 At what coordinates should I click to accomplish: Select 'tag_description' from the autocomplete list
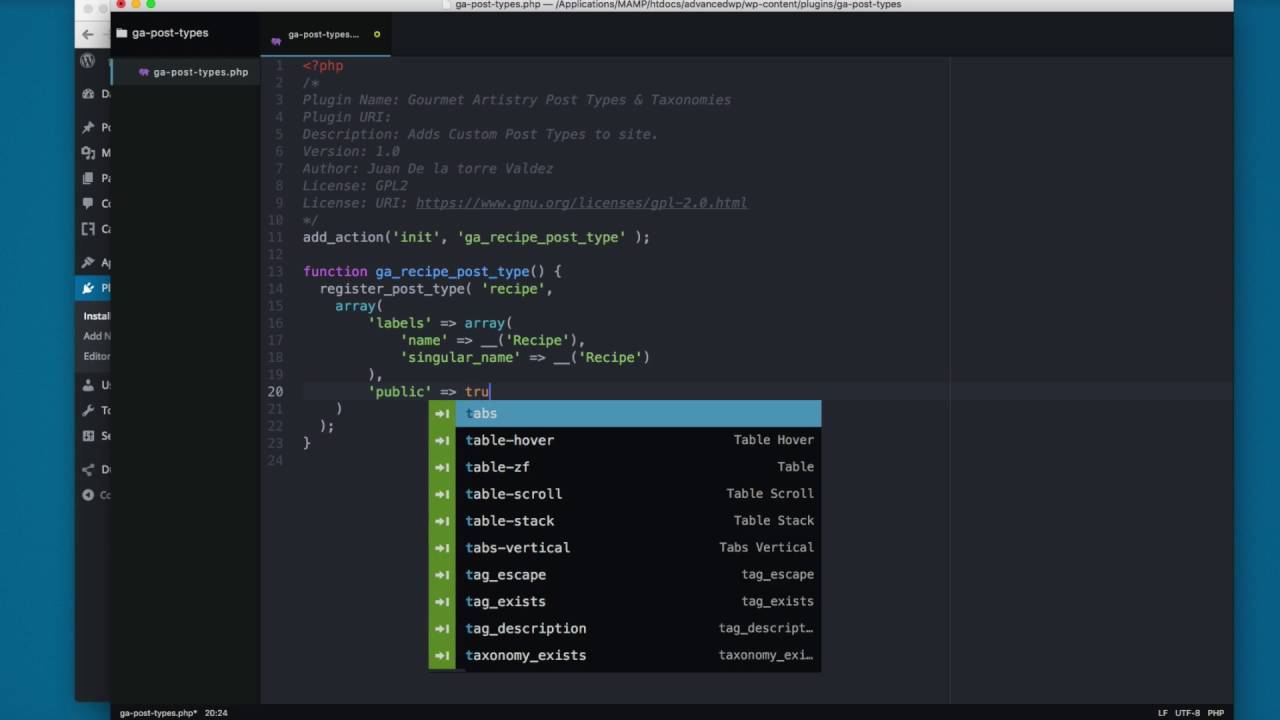(625, 629)
